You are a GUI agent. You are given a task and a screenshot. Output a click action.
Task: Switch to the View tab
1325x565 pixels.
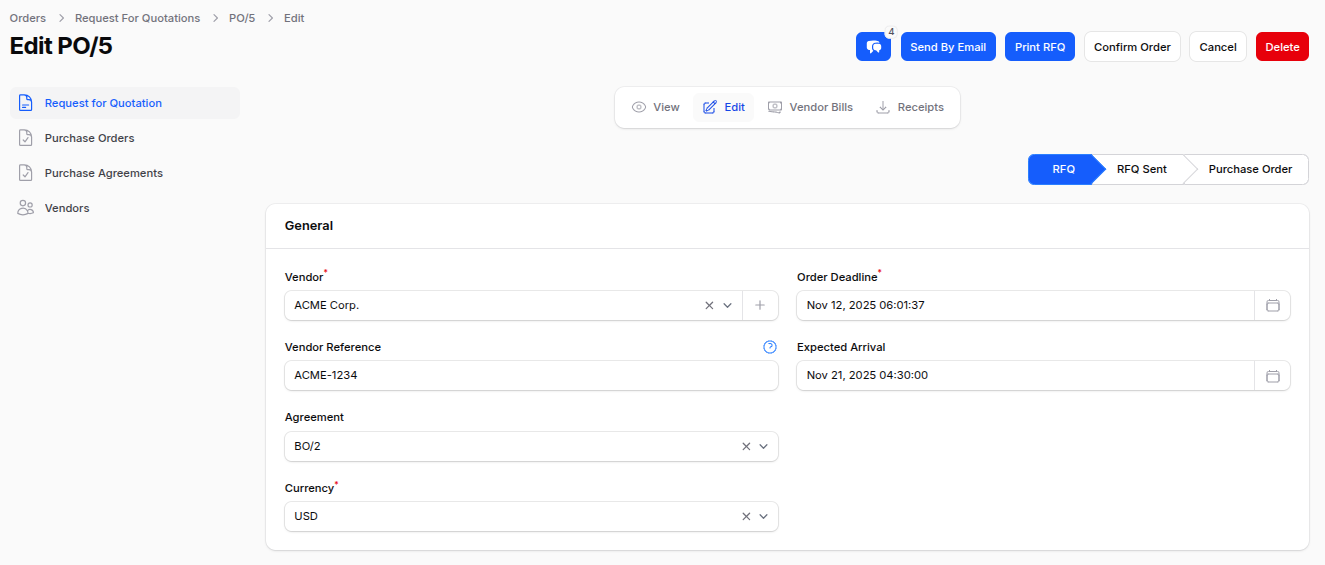[x=656, y=107]
